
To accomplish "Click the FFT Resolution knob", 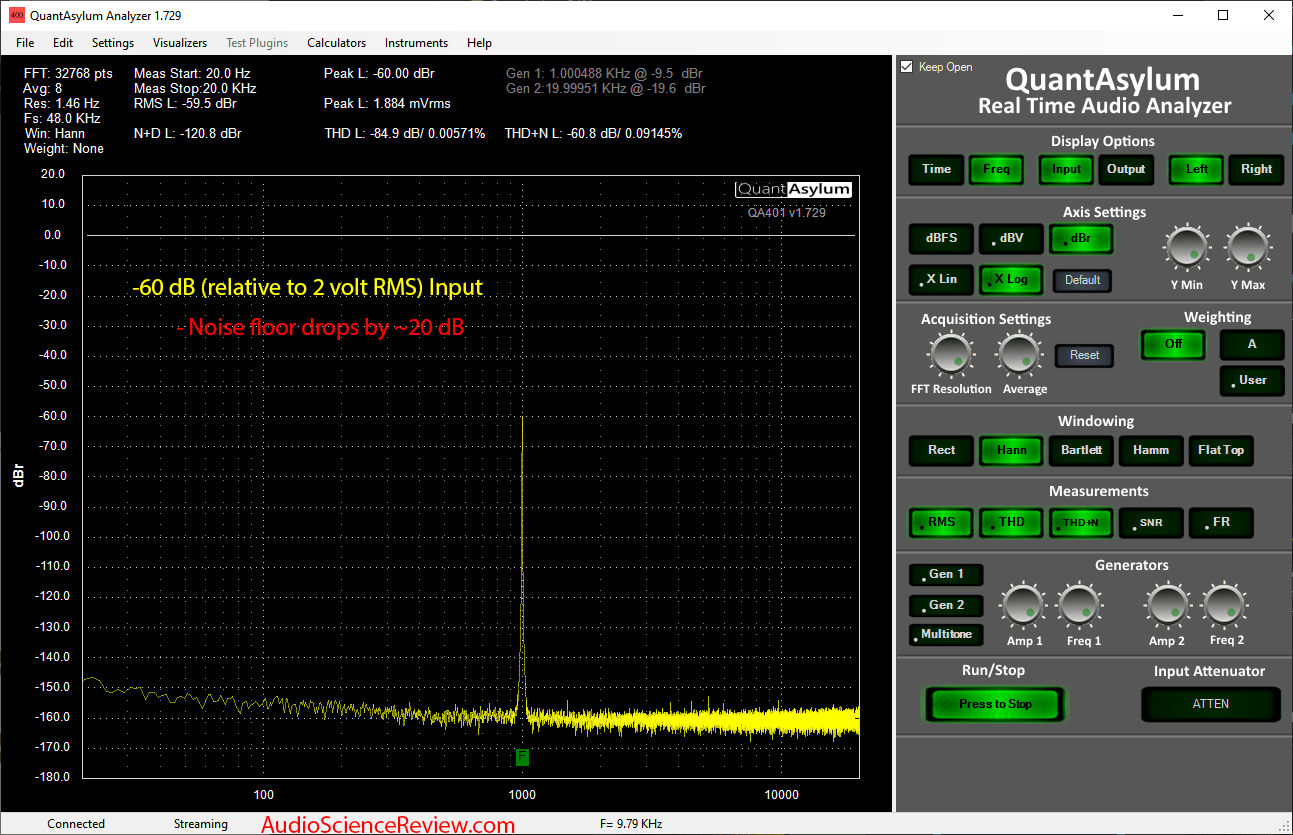I will (x=950, y=353).
